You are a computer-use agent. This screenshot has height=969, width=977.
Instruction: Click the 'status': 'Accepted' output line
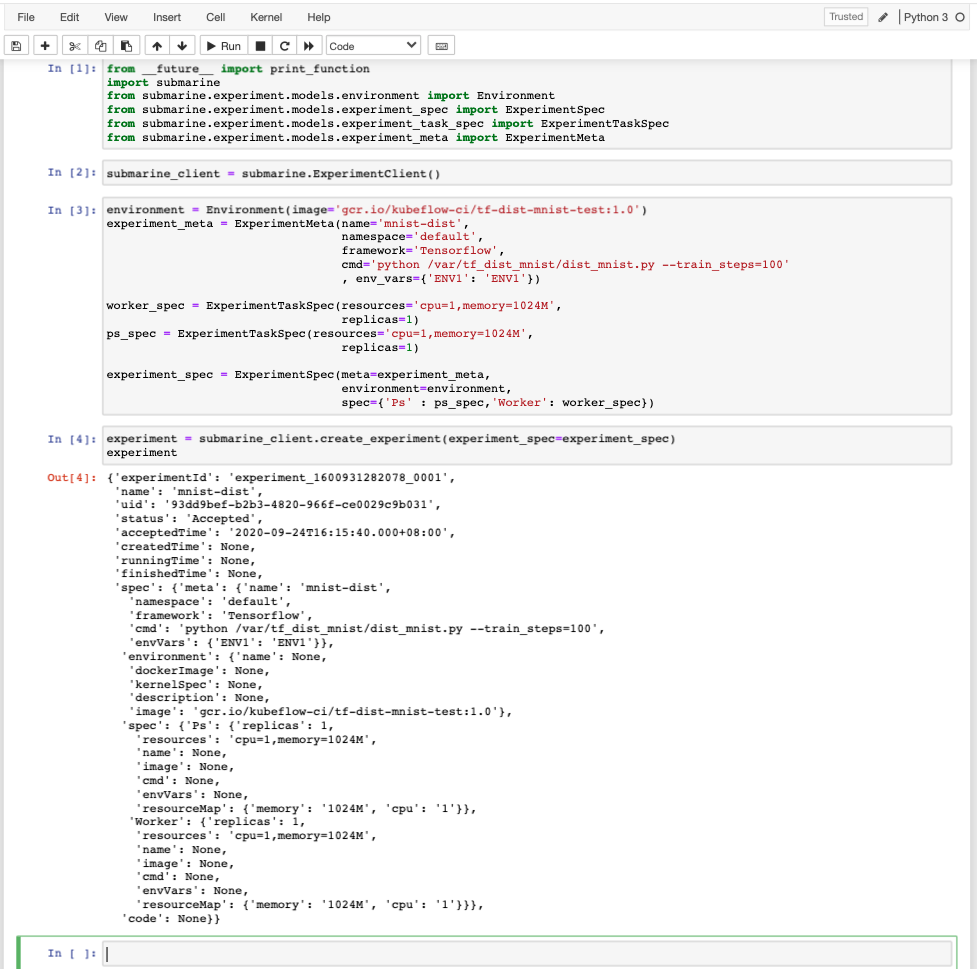[188, 518]
